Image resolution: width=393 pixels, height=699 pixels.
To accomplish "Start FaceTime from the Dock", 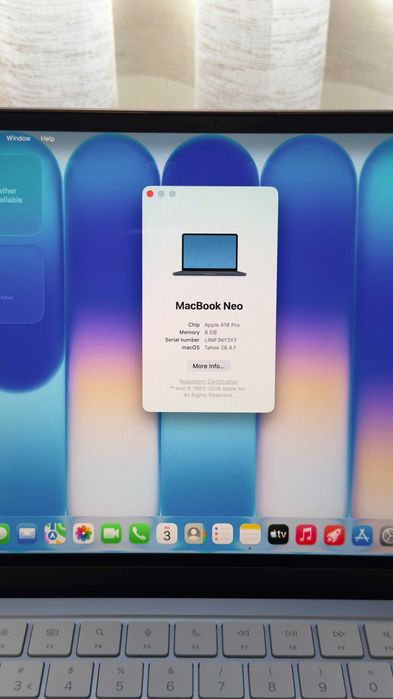I will coord(111,534).
